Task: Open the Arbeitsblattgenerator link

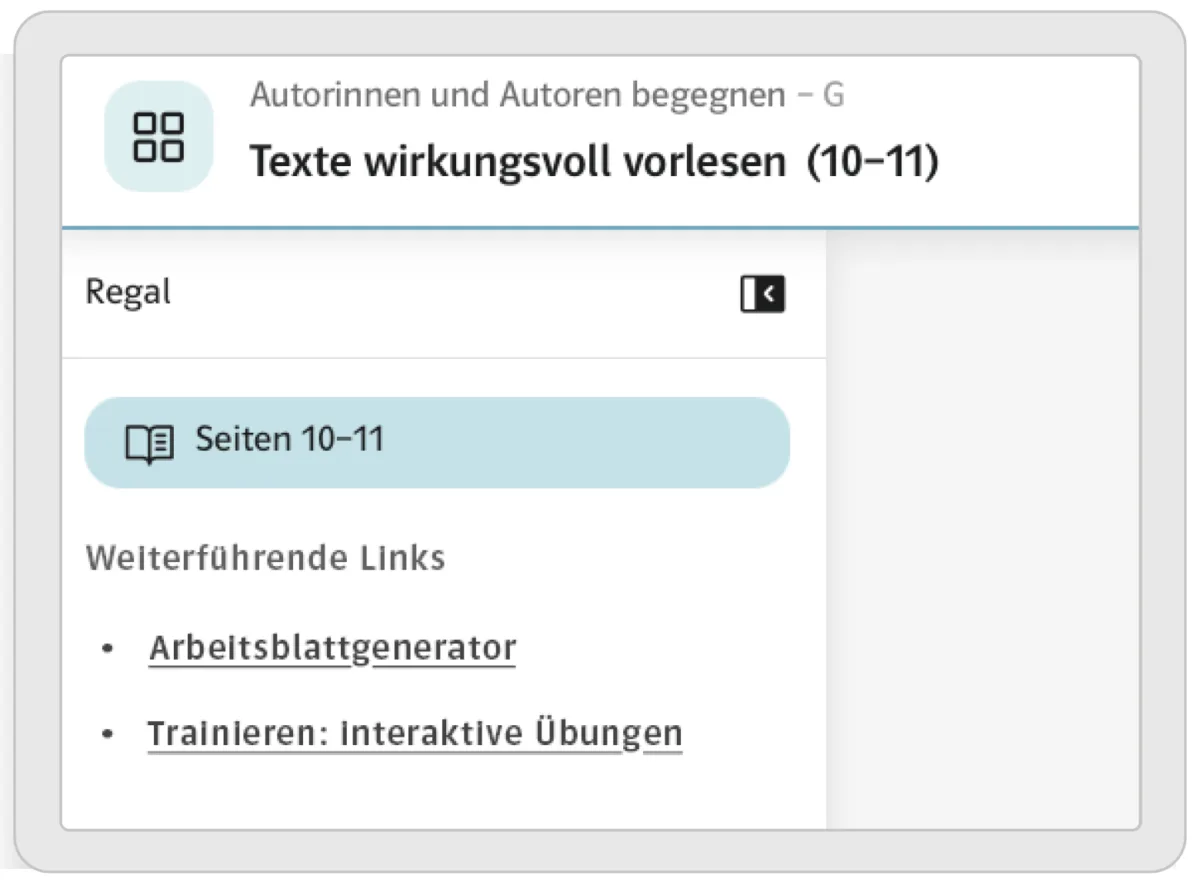Action: (x=333, y=647)
